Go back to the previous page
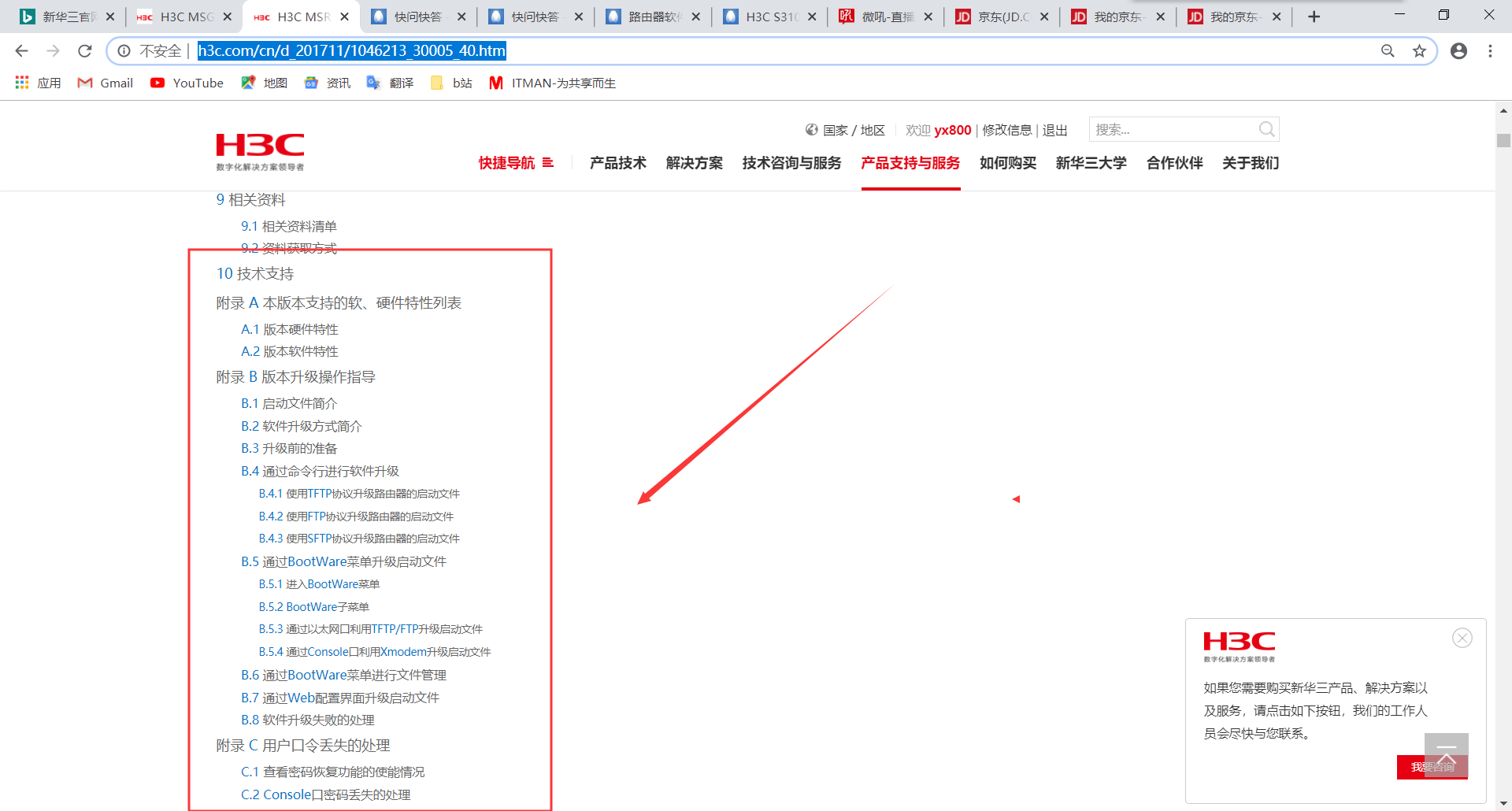This screenshot has width=1512, height=811. [x=21, y=51]
